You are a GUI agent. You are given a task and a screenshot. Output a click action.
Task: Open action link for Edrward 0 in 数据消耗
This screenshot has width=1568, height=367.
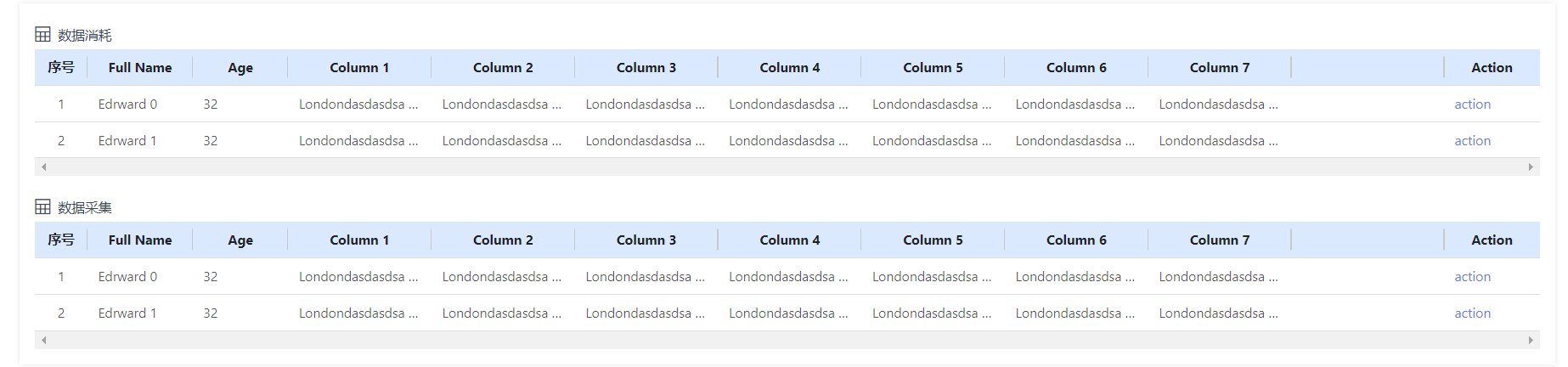pyautogui.click(x=1472, y=104)
